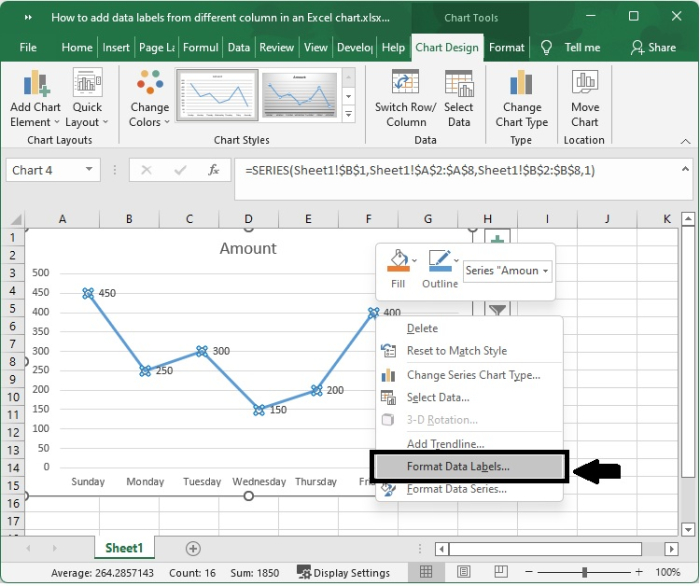Open the Outline color mini toolbar button

pyautogui.click(x=442, y=269)
